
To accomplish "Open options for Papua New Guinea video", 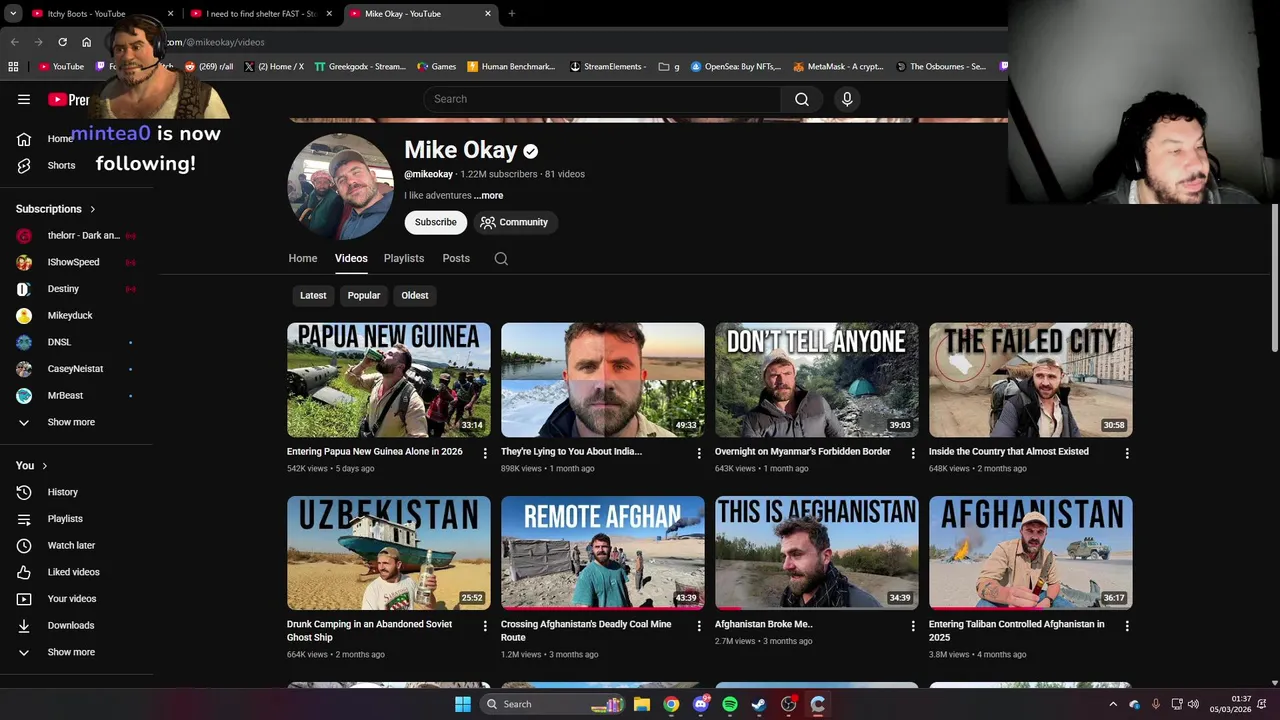I will click(485, 453).
